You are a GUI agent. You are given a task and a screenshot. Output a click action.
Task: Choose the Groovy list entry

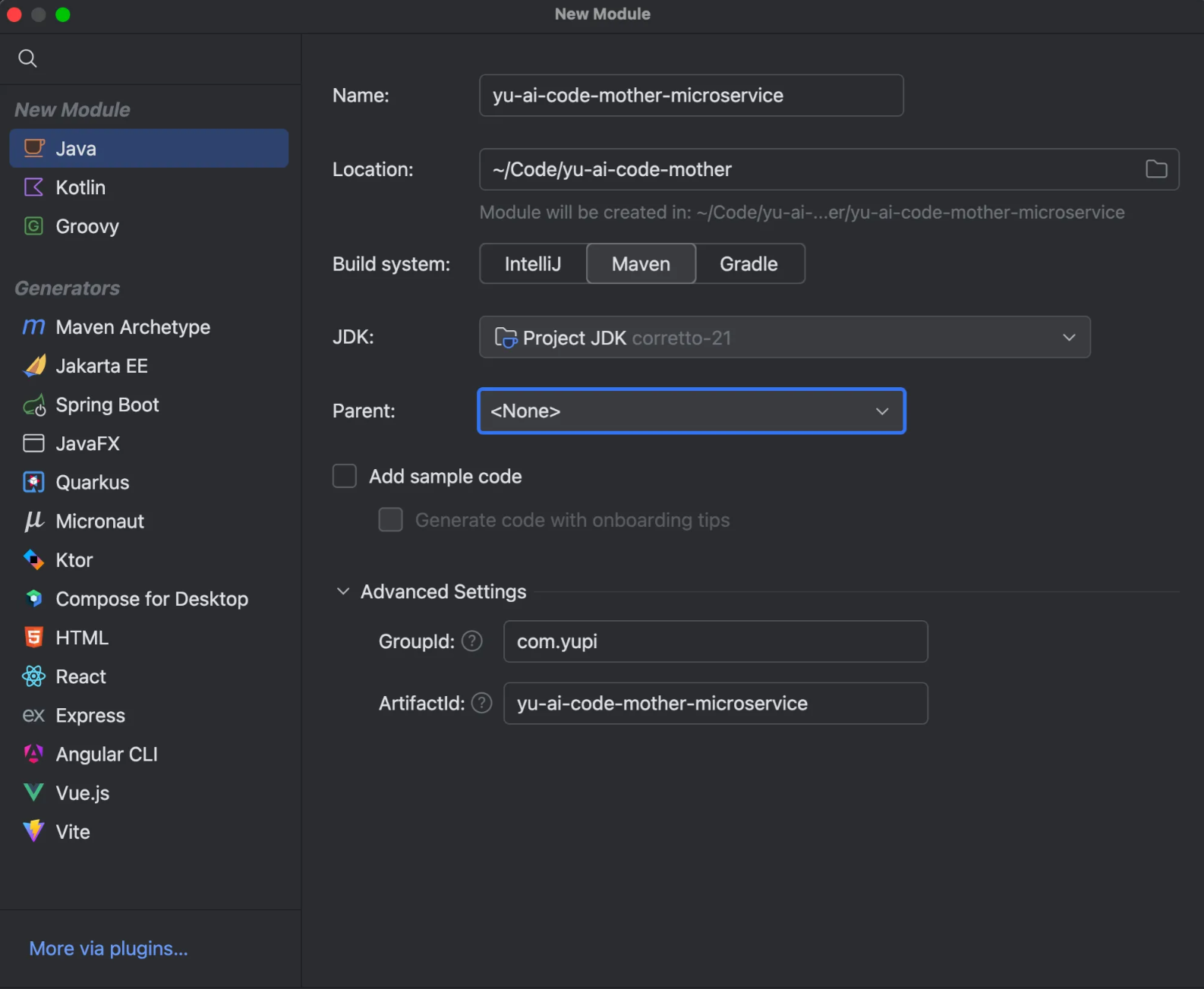point(149,226)
